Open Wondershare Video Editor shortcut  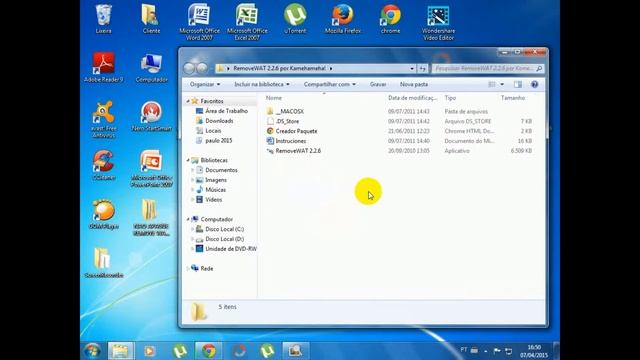438,22
